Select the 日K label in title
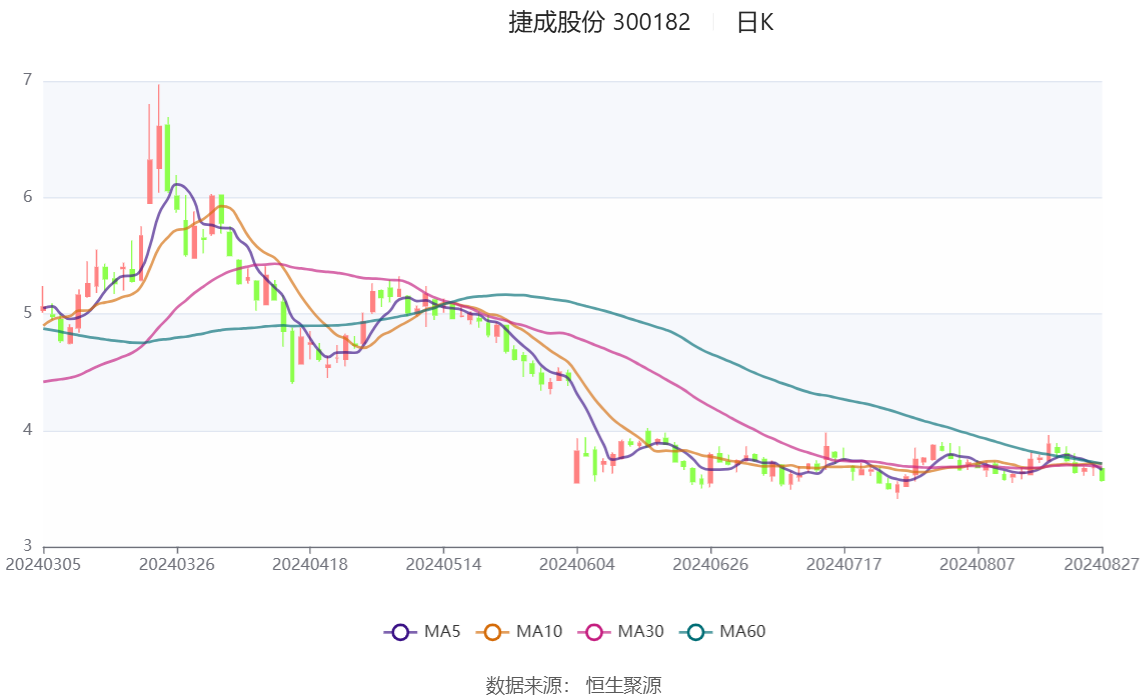1147x699 pixels. tap(755, 23)
